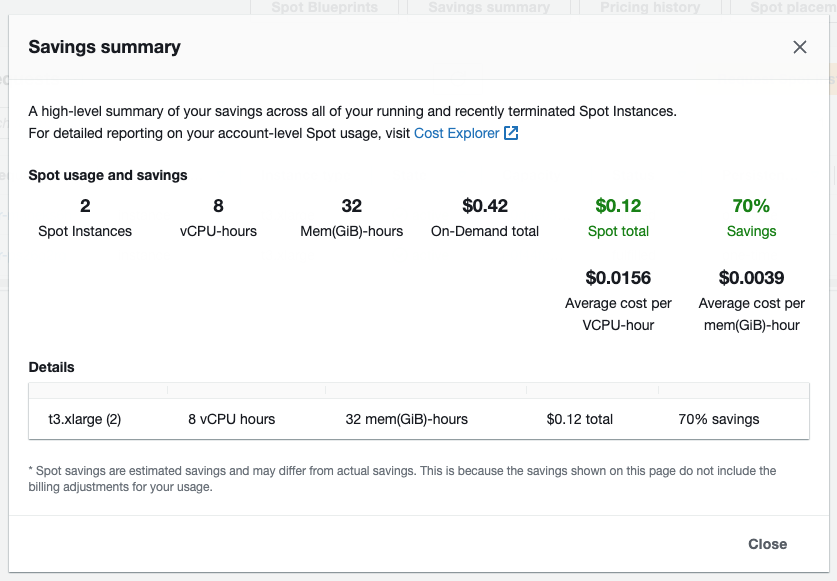The height and width of the screenshot is (581, 837).
Task: Click the Close button at dialog bottom
Action: pos(767,544)
